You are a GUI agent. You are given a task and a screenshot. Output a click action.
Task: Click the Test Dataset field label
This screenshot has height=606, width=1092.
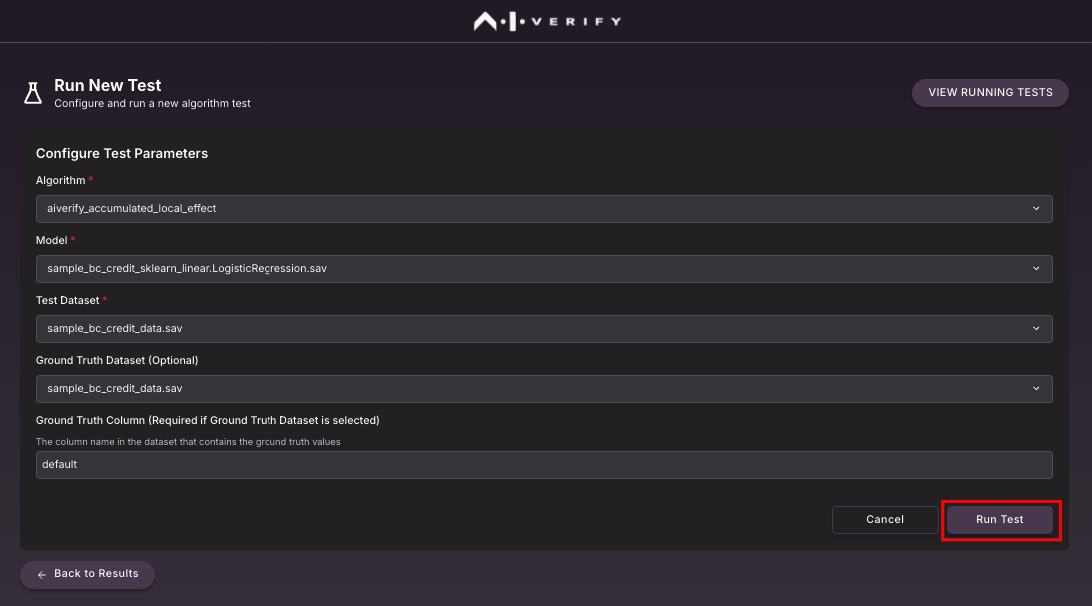click(68, 300)
